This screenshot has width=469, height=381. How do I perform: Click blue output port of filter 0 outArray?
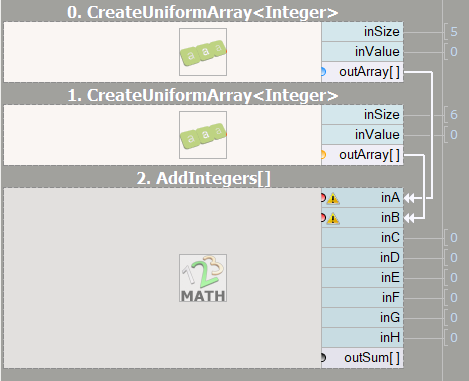323,72
